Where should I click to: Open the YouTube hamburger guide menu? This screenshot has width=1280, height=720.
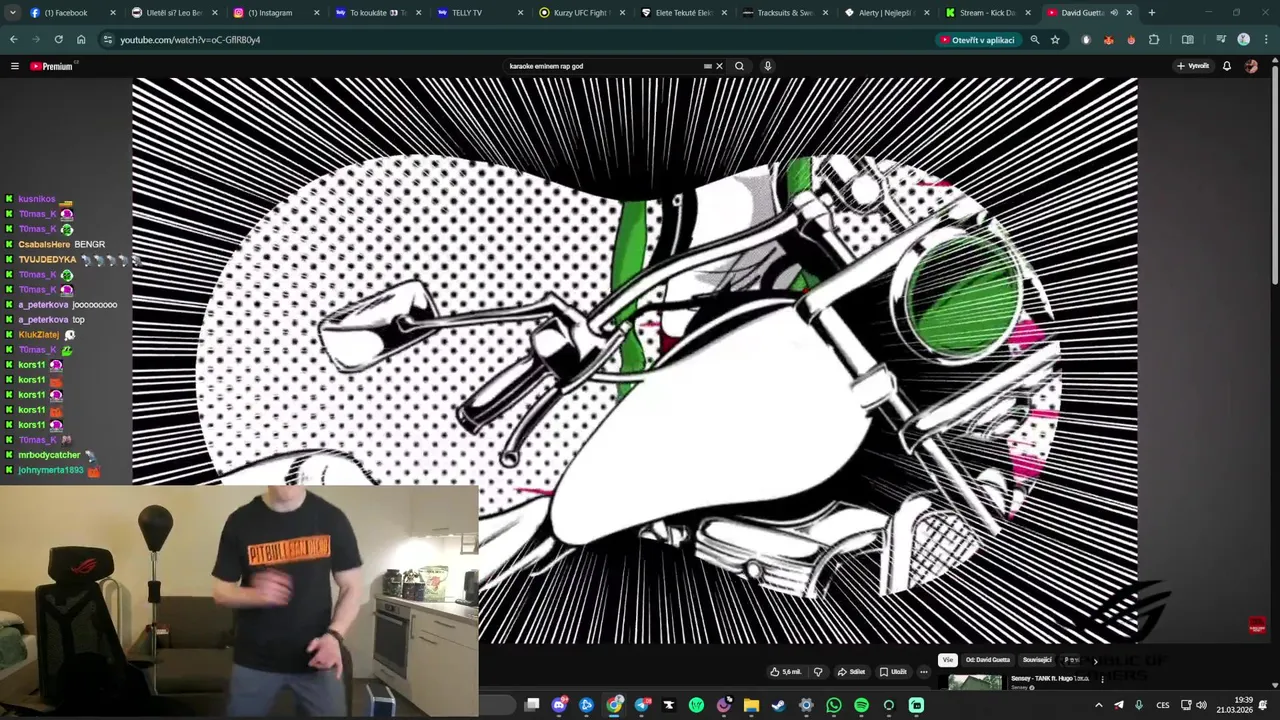point(15,66)
